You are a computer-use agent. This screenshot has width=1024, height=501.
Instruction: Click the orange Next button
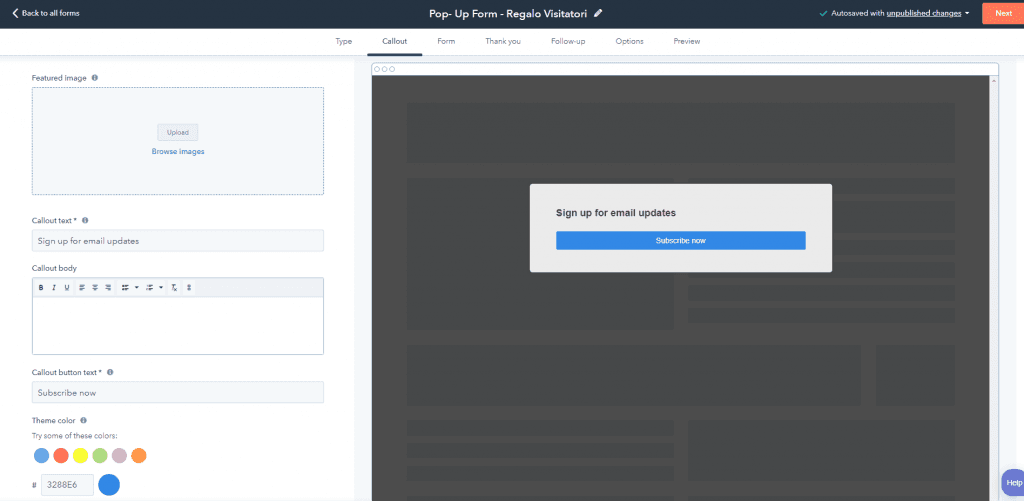[1002, 13]
